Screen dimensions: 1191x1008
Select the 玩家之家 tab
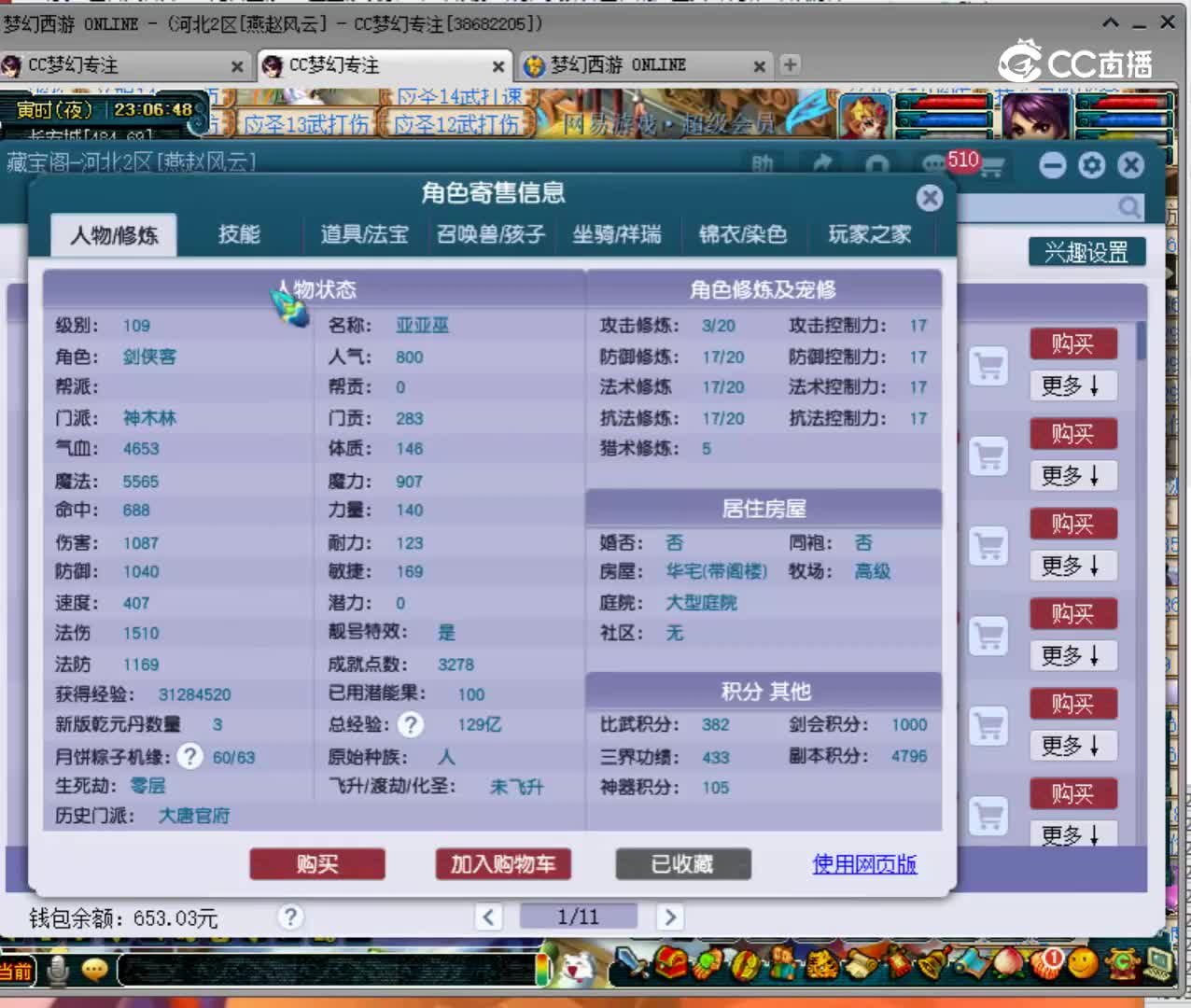[870, 234]
